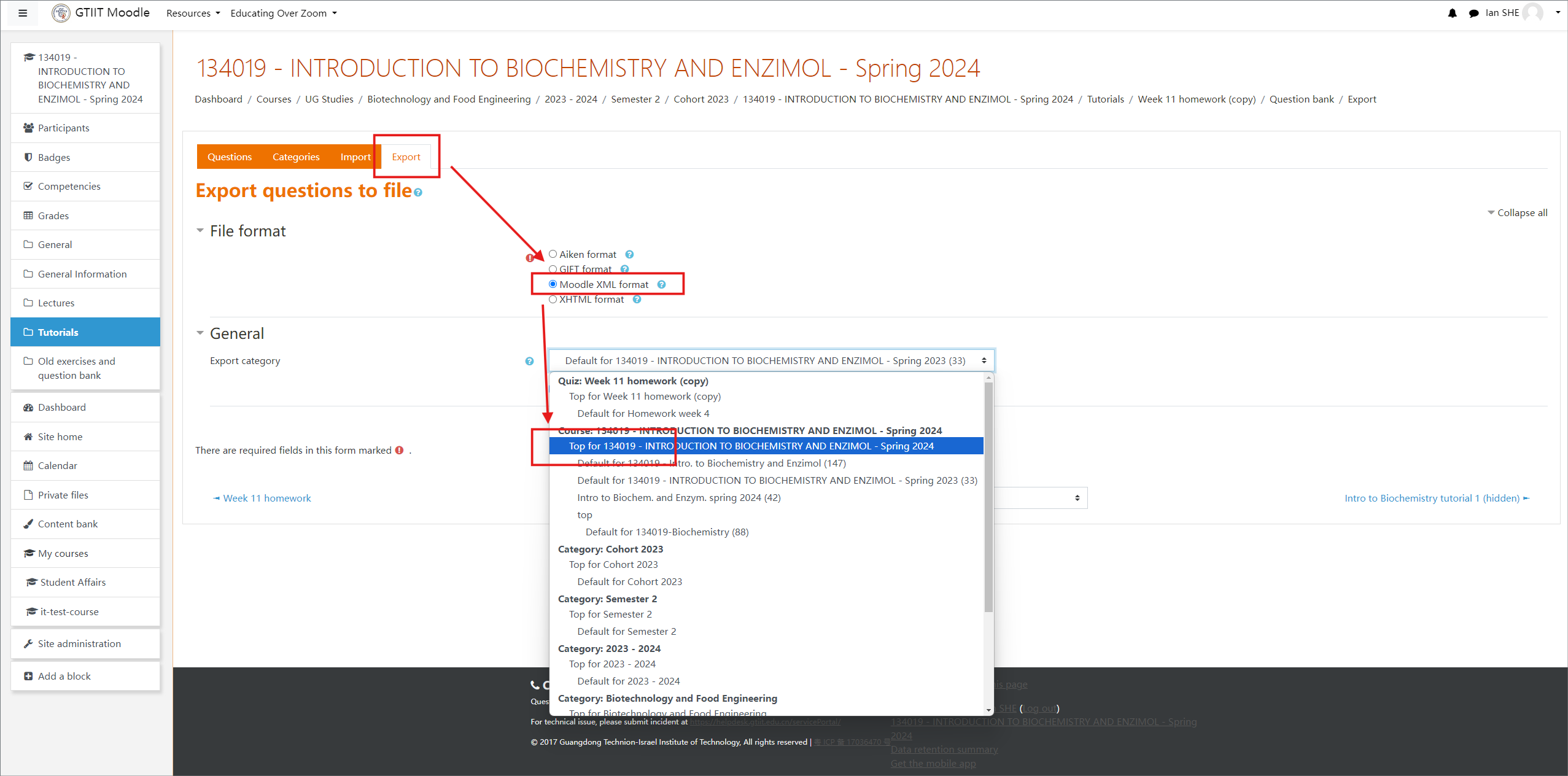
Task: Select the Moodle XML format radio button
Action: 553,284
